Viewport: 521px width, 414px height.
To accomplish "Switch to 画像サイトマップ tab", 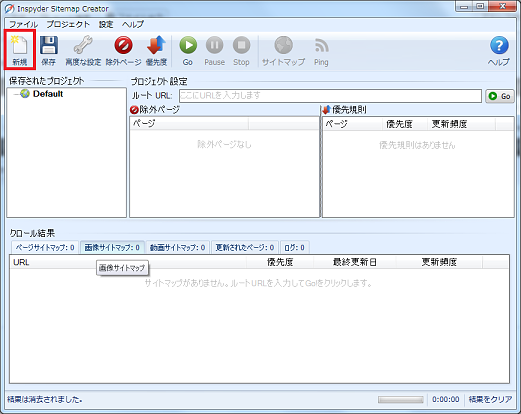I will click(x=112, y=248).
